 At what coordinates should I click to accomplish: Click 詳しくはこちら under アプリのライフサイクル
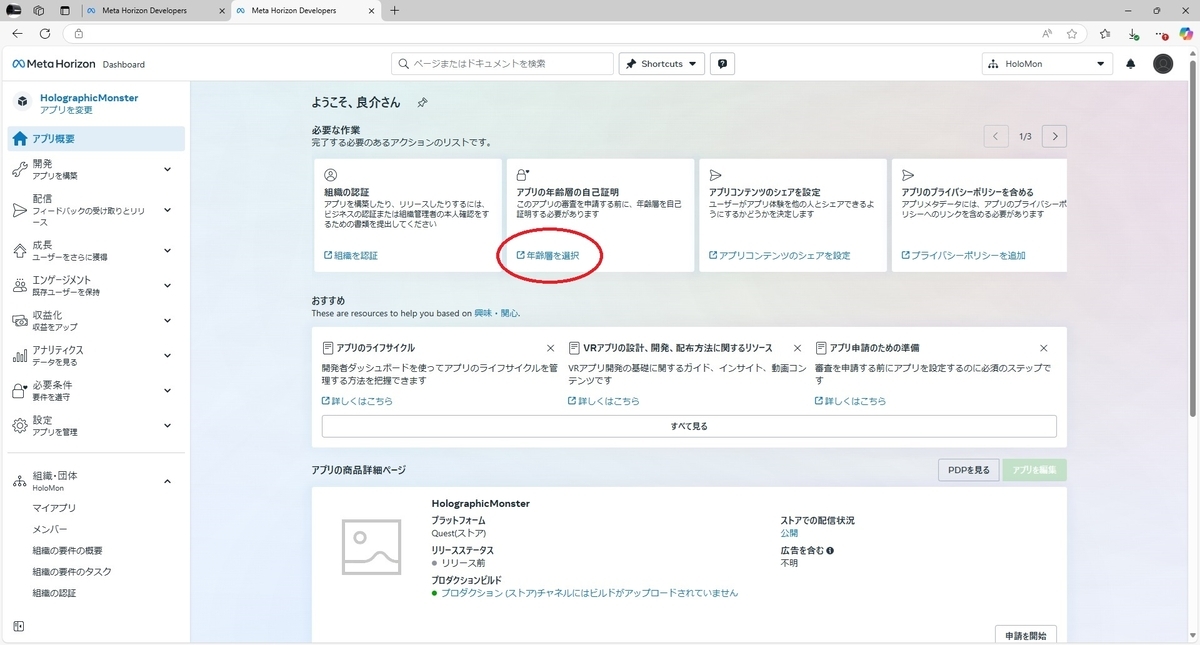click(x=357, y=401)
